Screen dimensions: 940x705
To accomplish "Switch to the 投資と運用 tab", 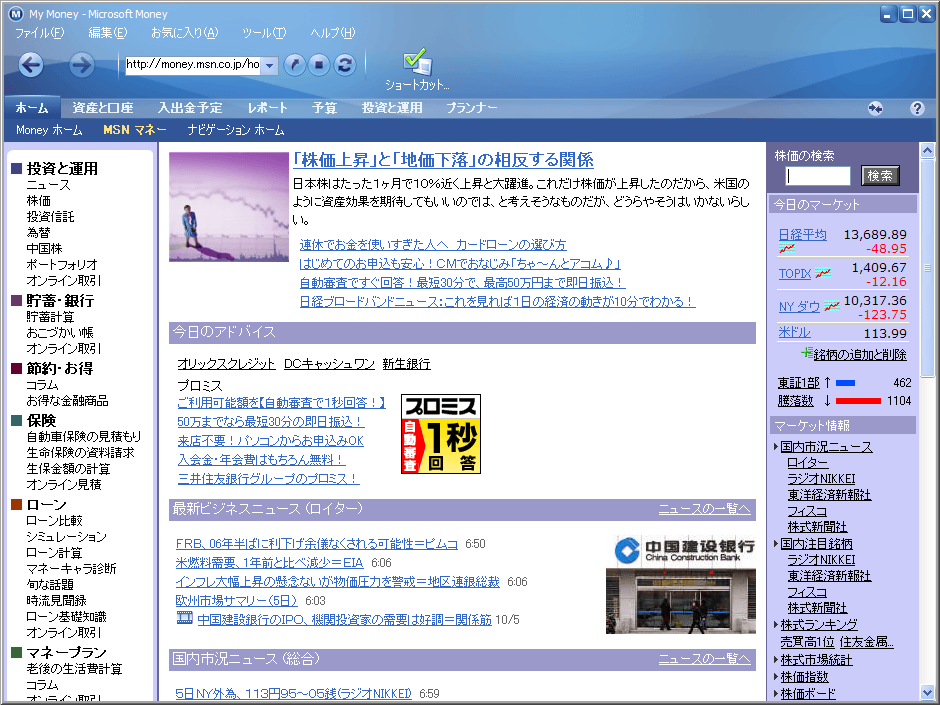I will (x=392, y=108).
